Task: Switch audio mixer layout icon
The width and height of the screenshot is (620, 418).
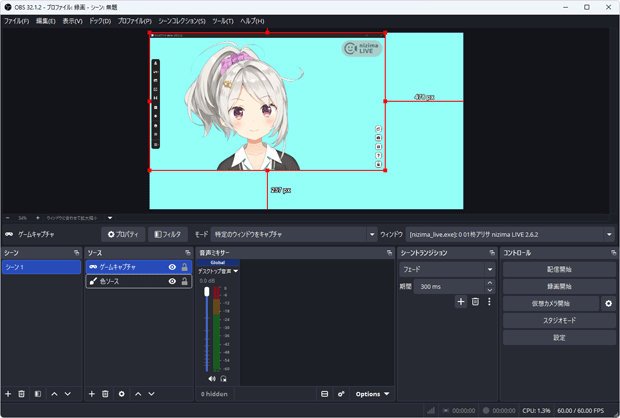Action: click(x=324, y=394)
